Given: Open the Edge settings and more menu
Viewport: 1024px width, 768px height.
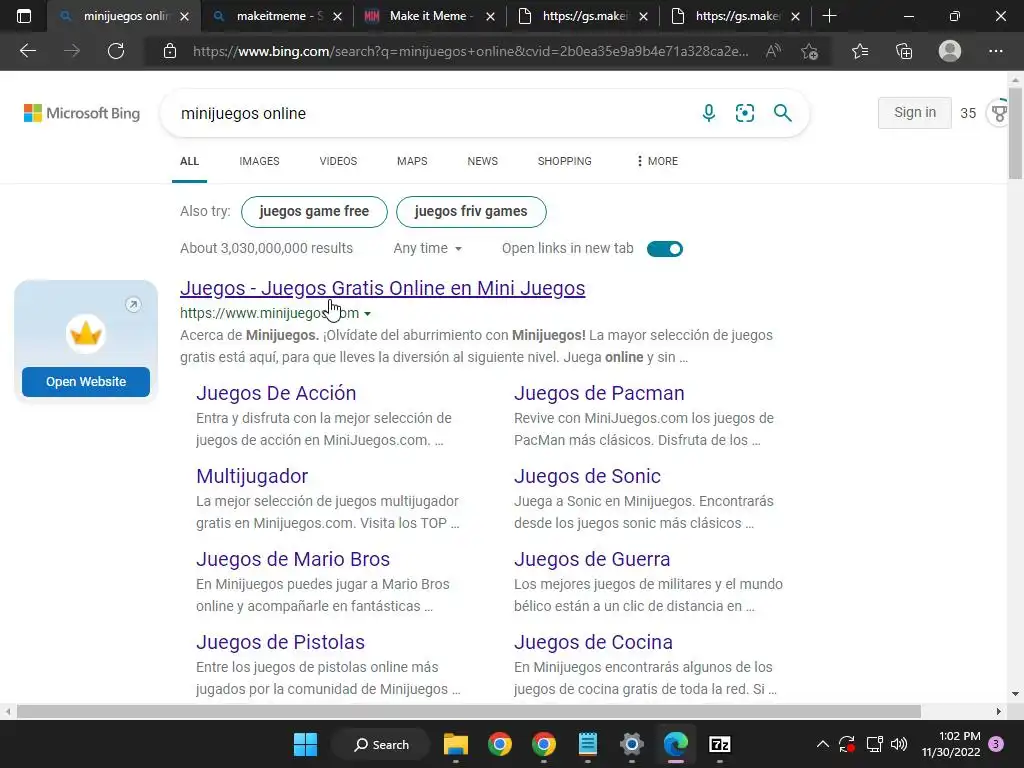Looking at the screenshot, I should pyautogui.click(x=995, y=51).
